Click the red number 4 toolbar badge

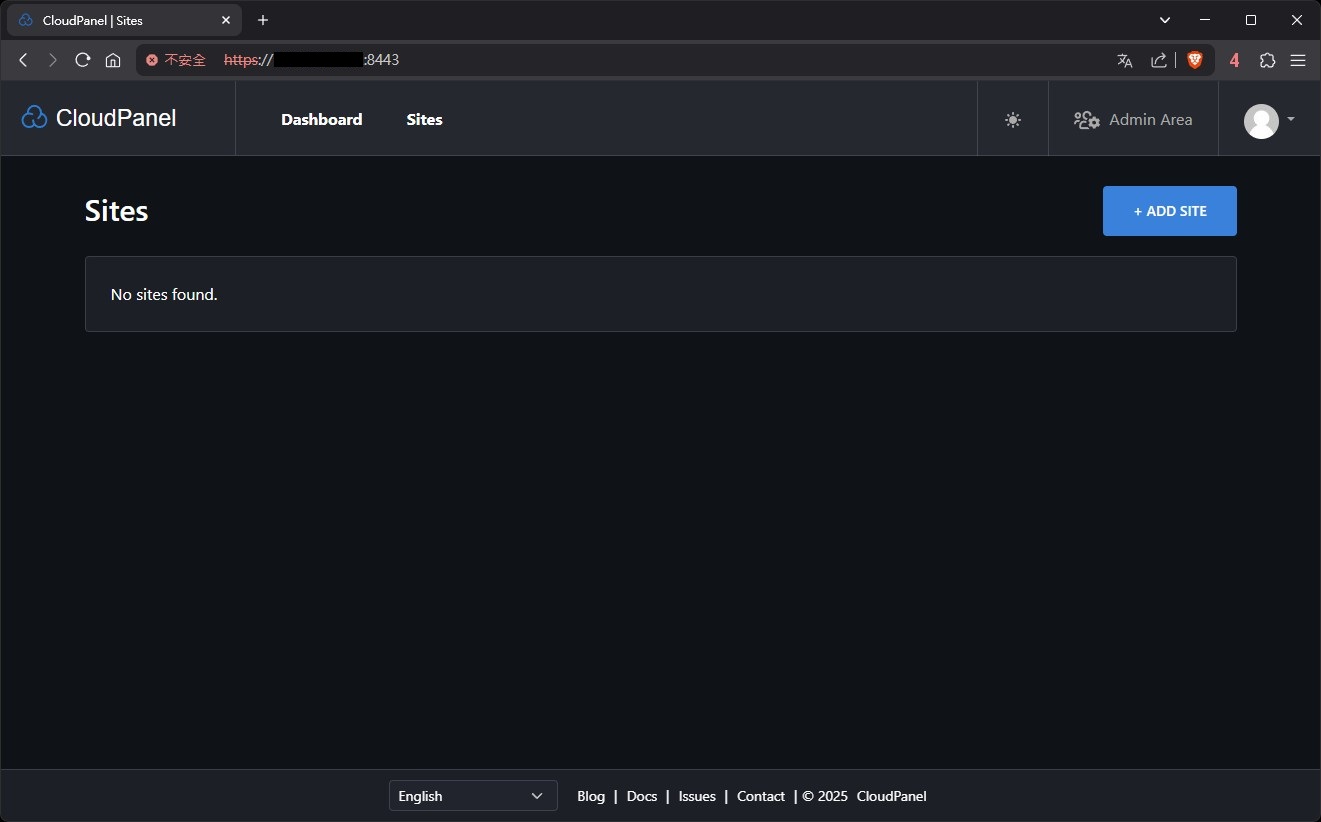1235,60
